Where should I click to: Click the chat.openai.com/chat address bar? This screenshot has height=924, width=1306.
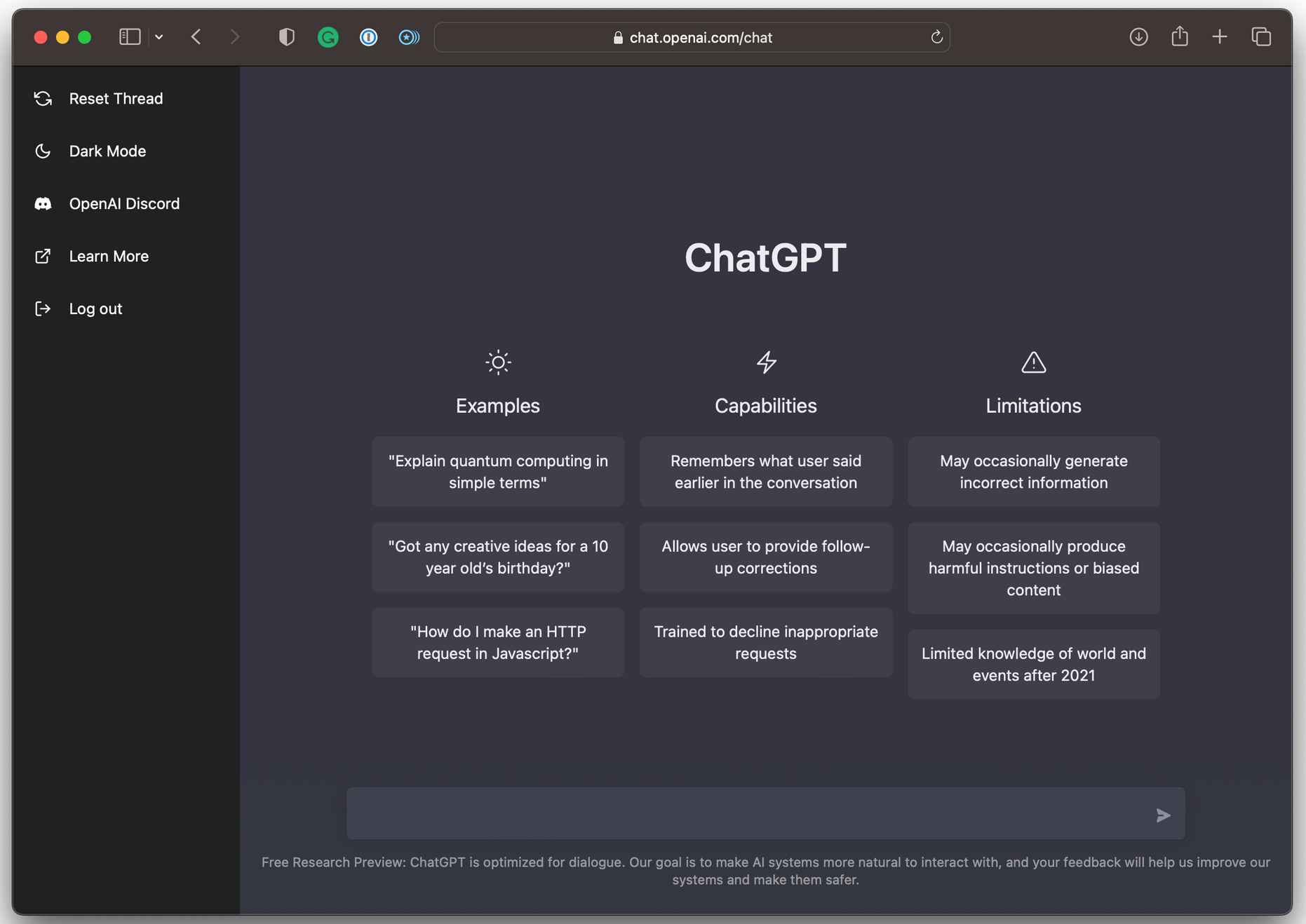coord(692,37)
